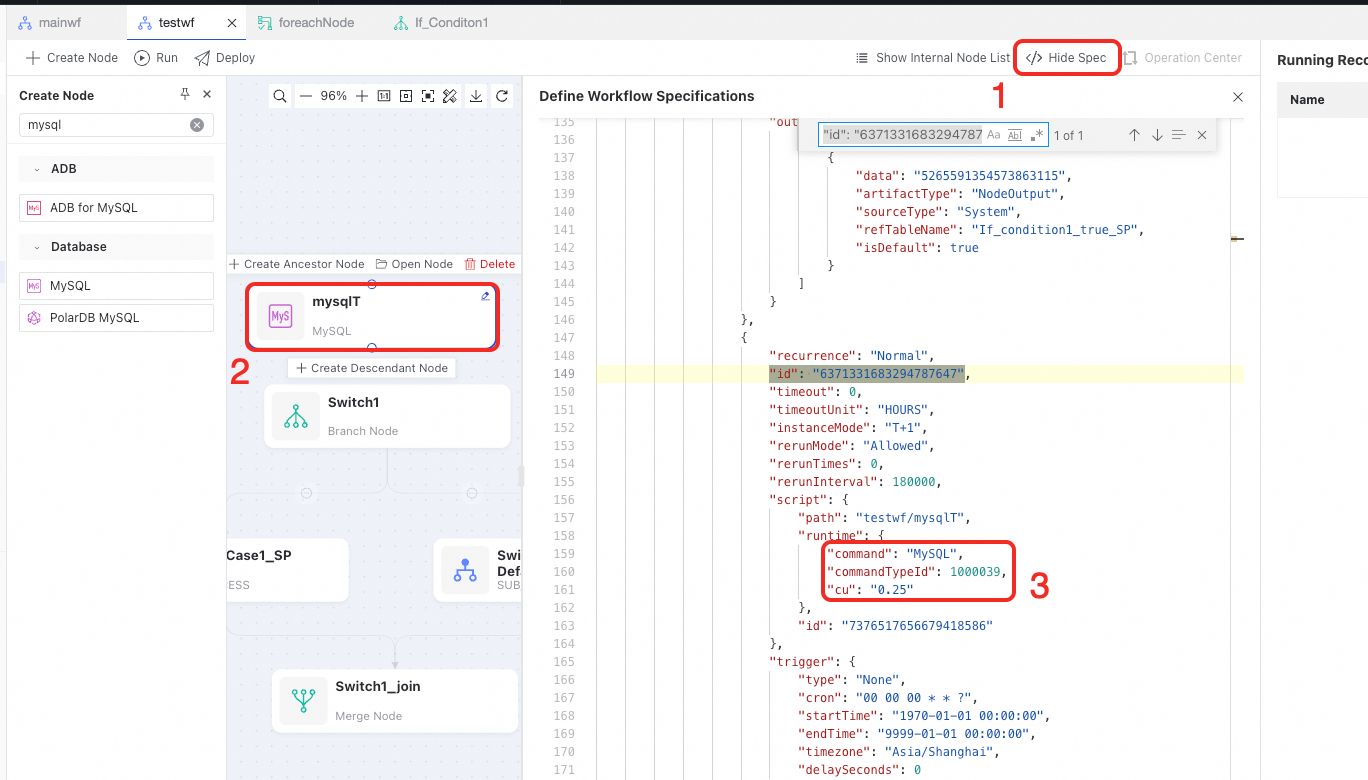Toggle regular expression search in find
This screenshot has width=1368, height=780.
(x=1037, y=135)
